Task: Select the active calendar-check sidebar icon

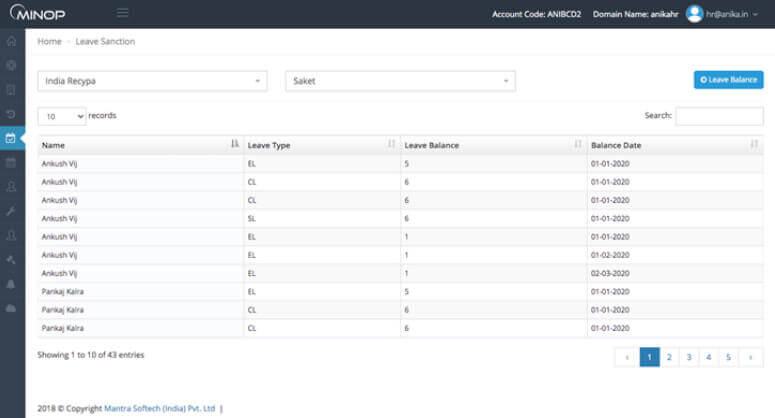Action: (11, 138)
